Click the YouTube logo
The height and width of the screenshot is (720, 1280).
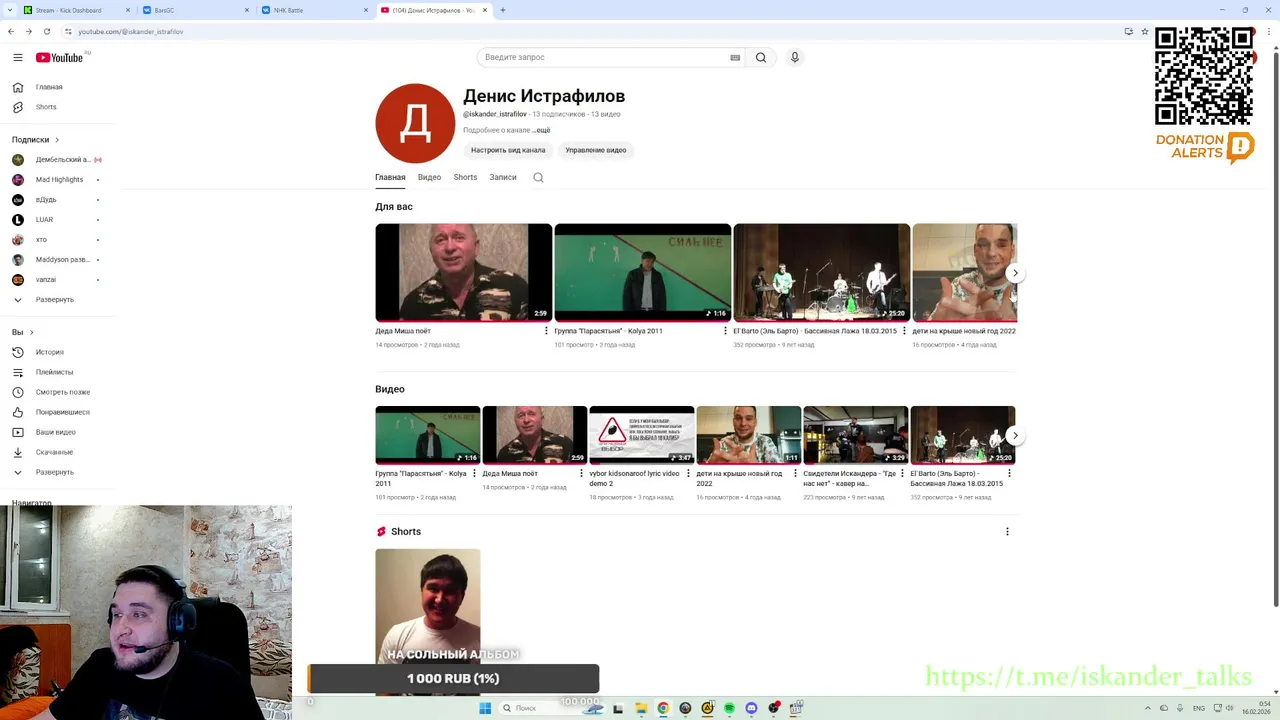60,58
